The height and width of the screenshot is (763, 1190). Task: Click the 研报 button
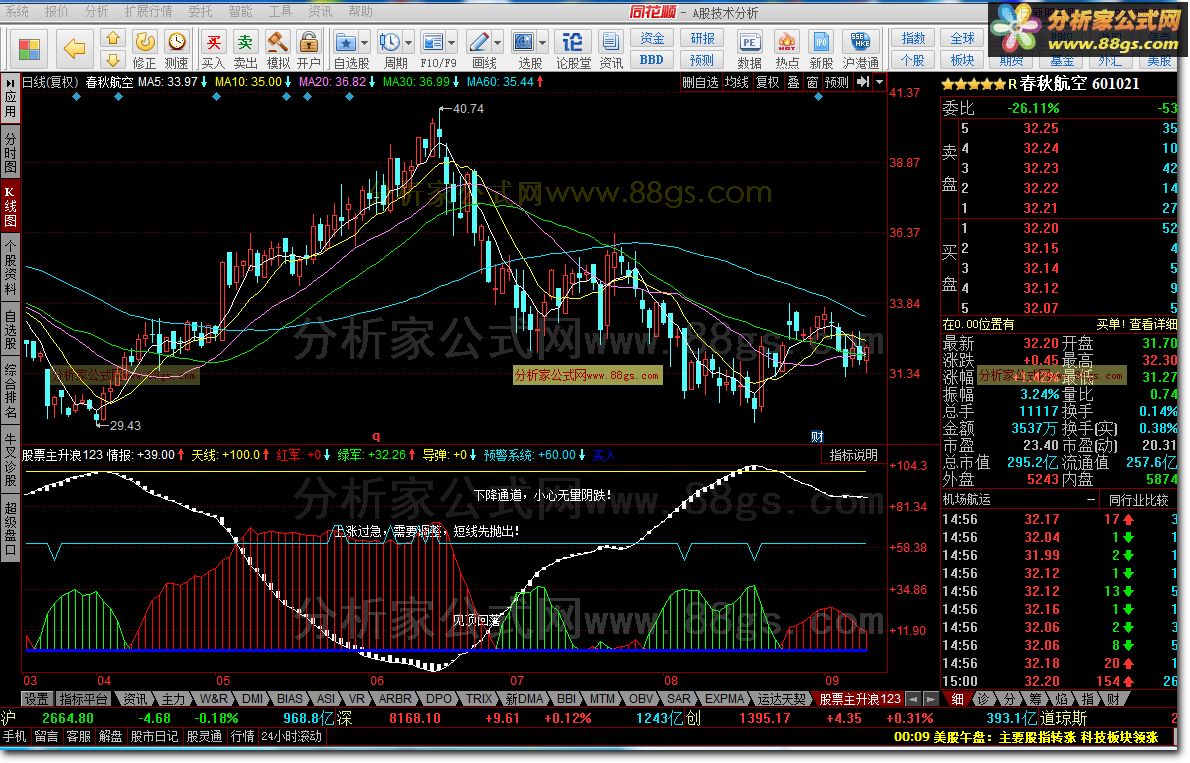pyautogui.click(x=702, y=38)
